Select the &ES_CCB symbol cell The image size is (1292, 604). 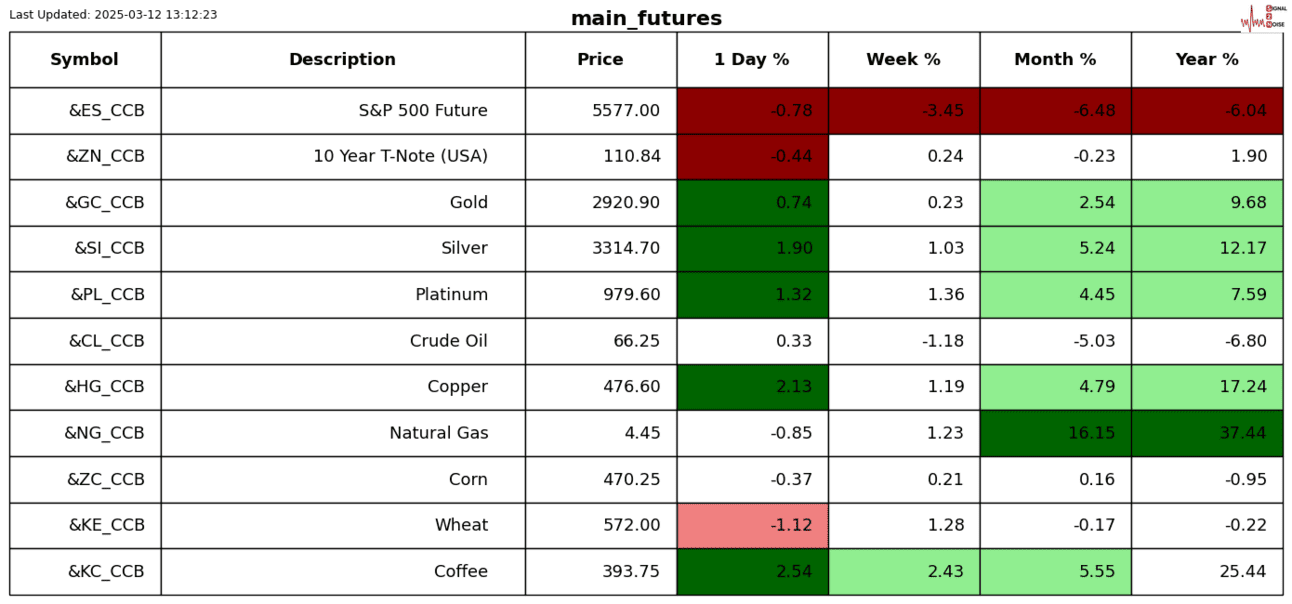click(106, 111)
